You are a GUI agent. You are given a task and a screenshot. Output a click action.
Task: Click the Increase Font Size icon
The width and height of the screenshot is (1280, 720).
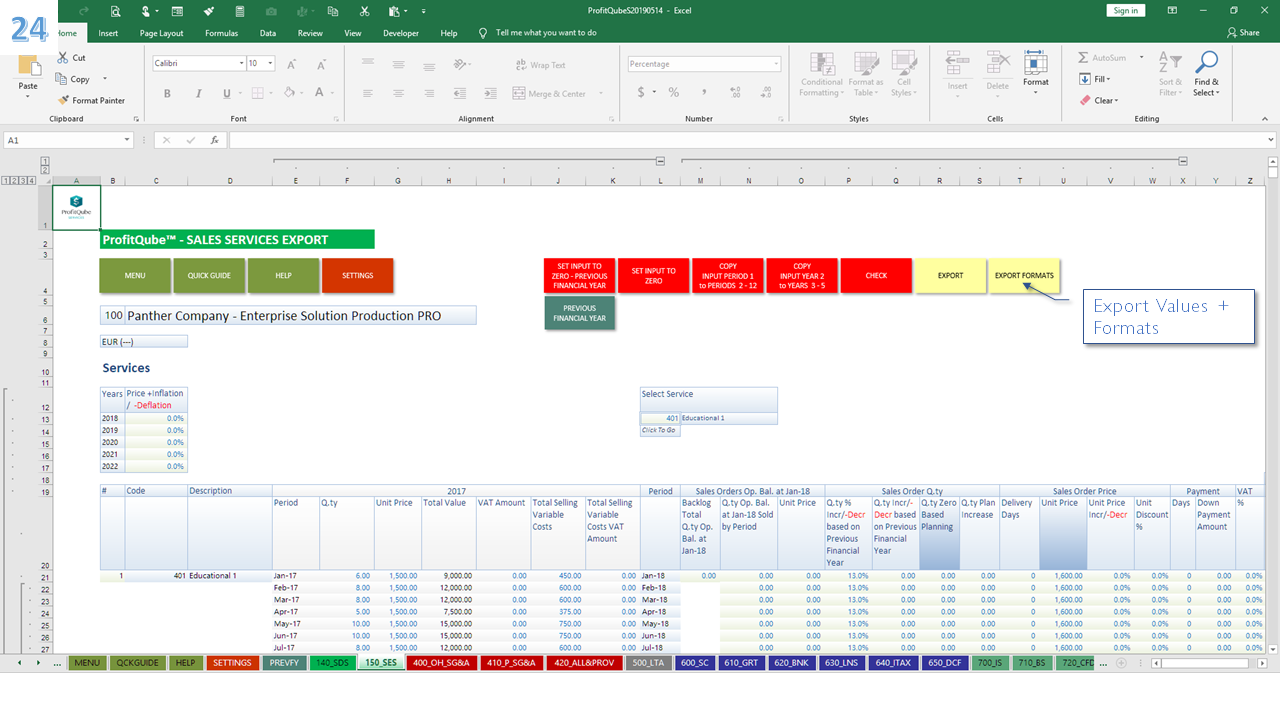[x=291, y=64]
